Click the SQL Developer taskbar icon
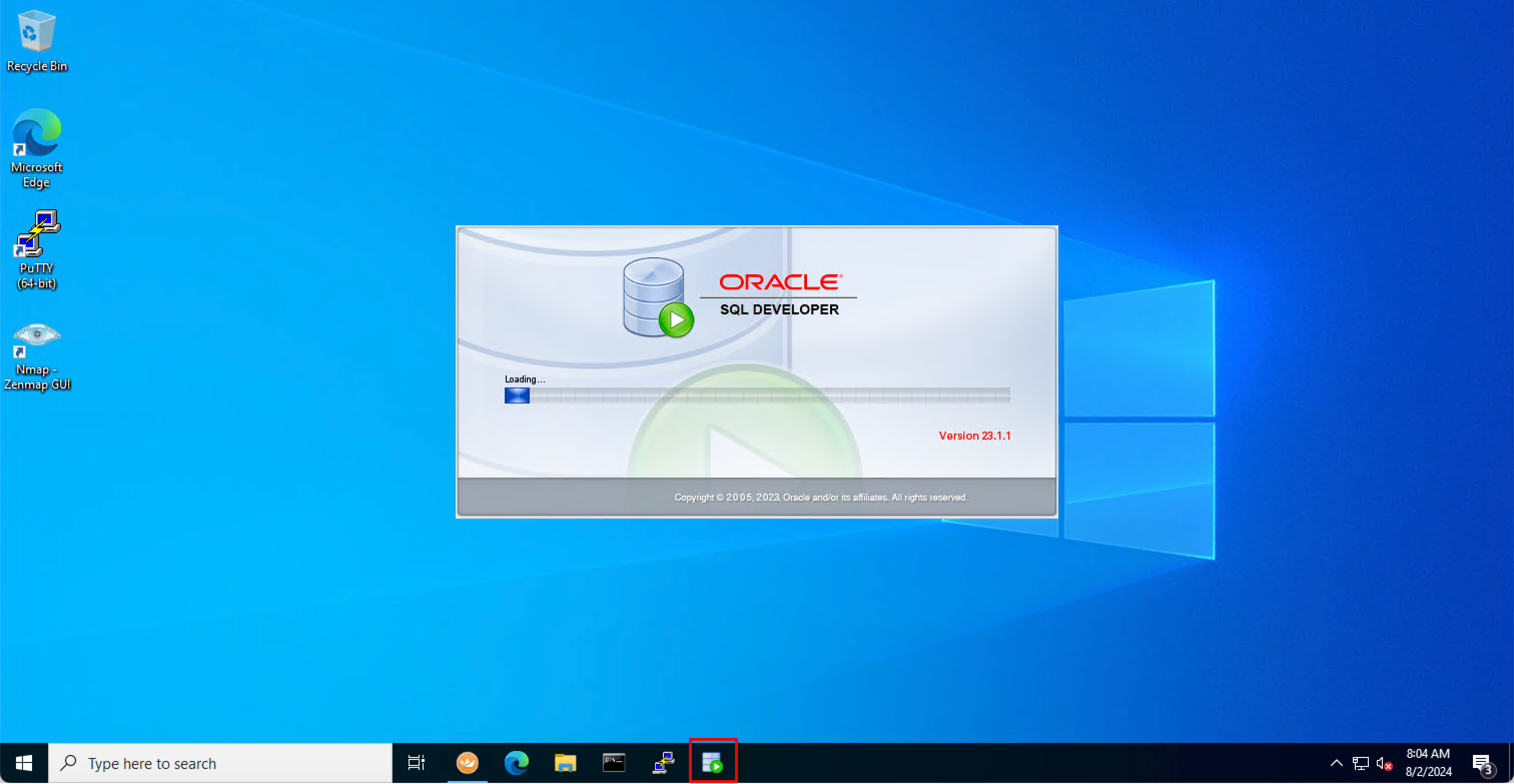 point(712,763)
